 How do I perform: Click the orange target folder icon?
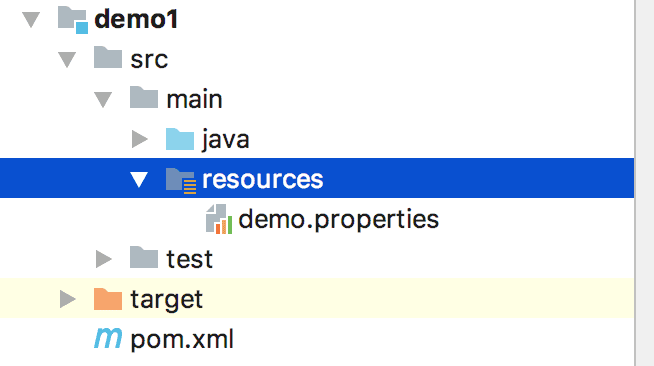[108, 299]
